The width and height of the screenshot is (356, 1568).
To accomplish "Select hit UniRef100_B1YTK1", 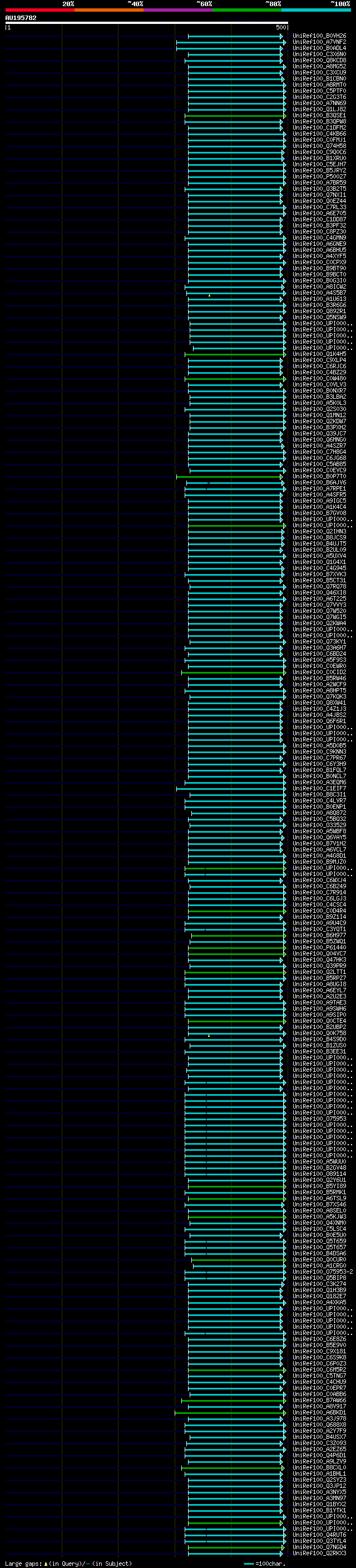I will (319, 1511).
